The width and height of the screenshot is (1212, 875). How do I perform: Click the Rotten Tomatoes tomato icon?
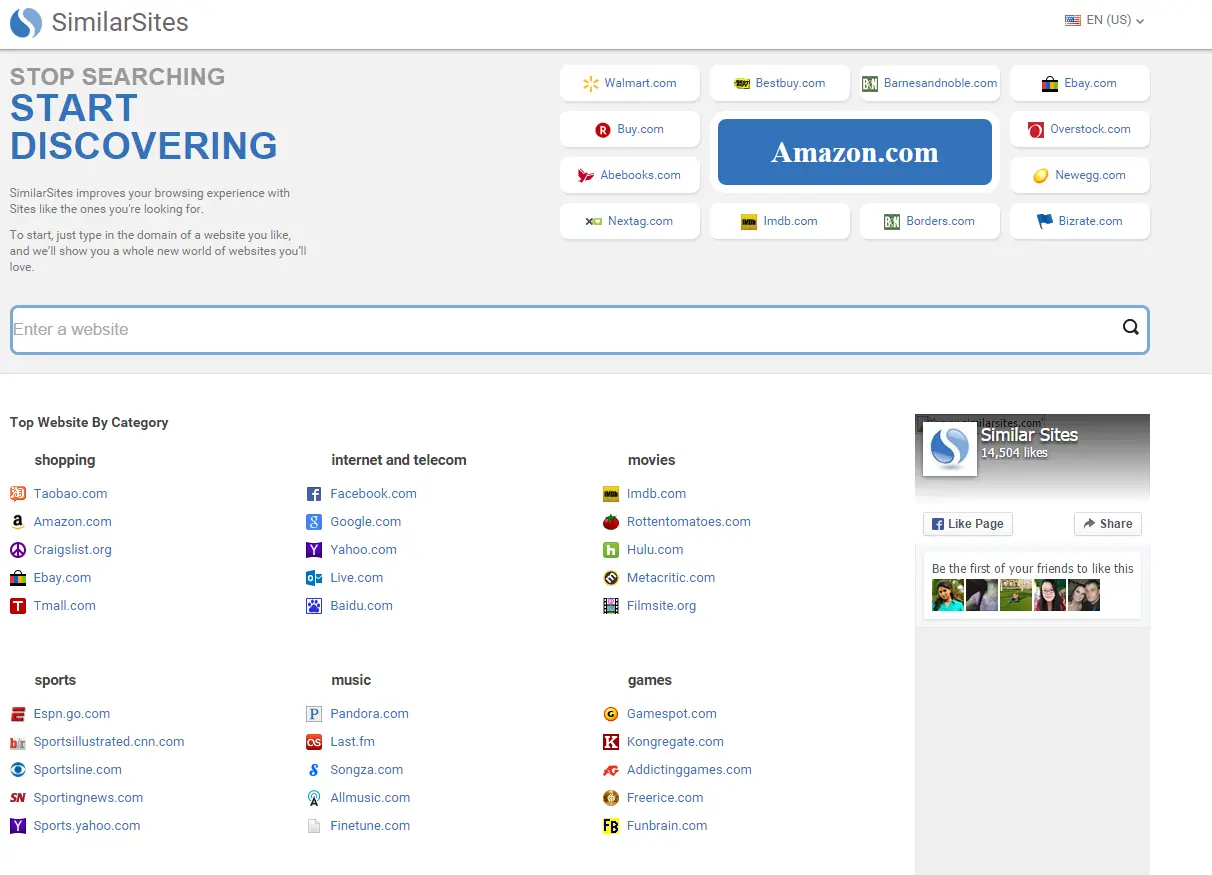611,521
